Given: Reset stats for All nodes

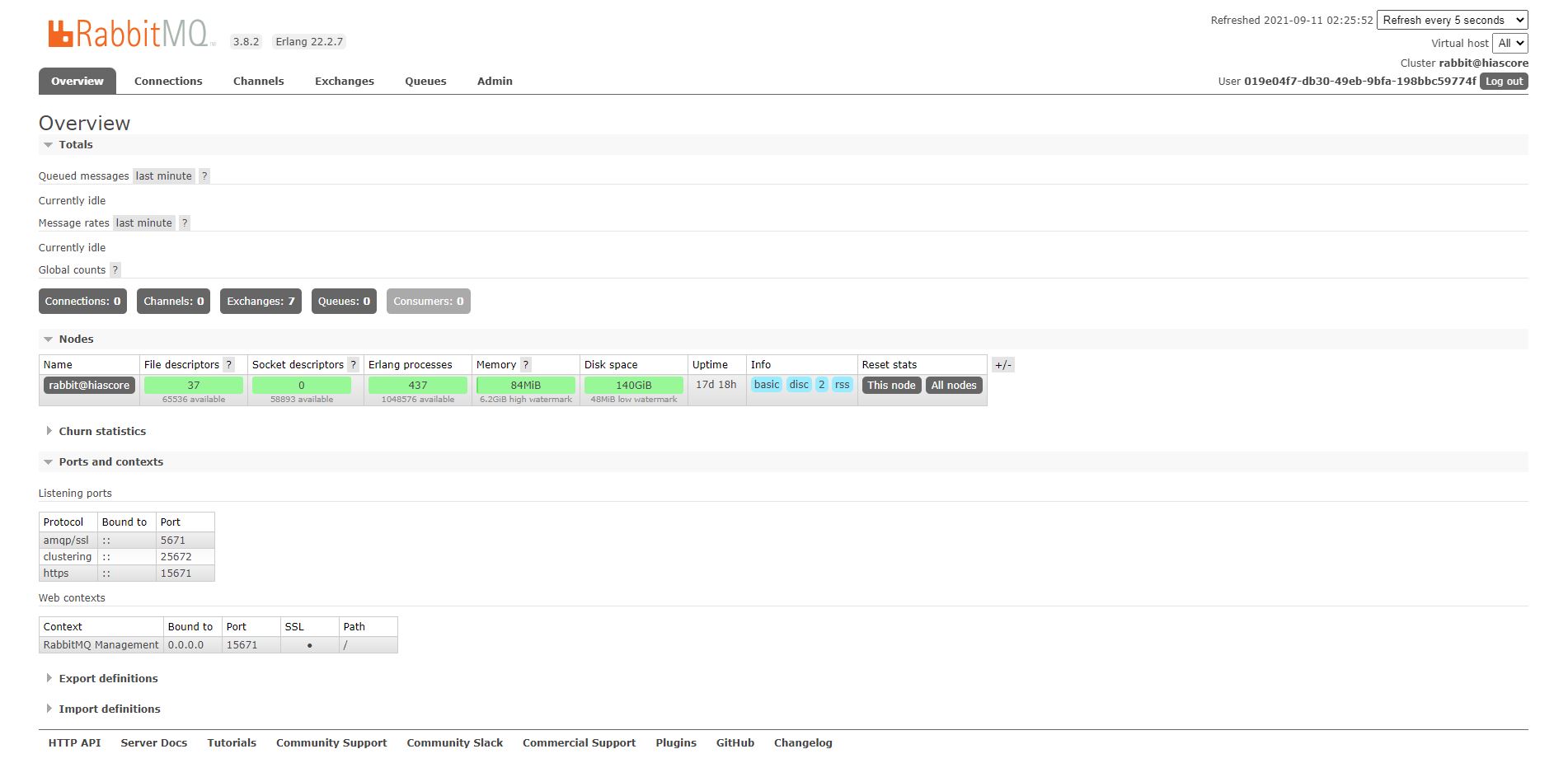Looking at the screenshot, I should [954, 385].
